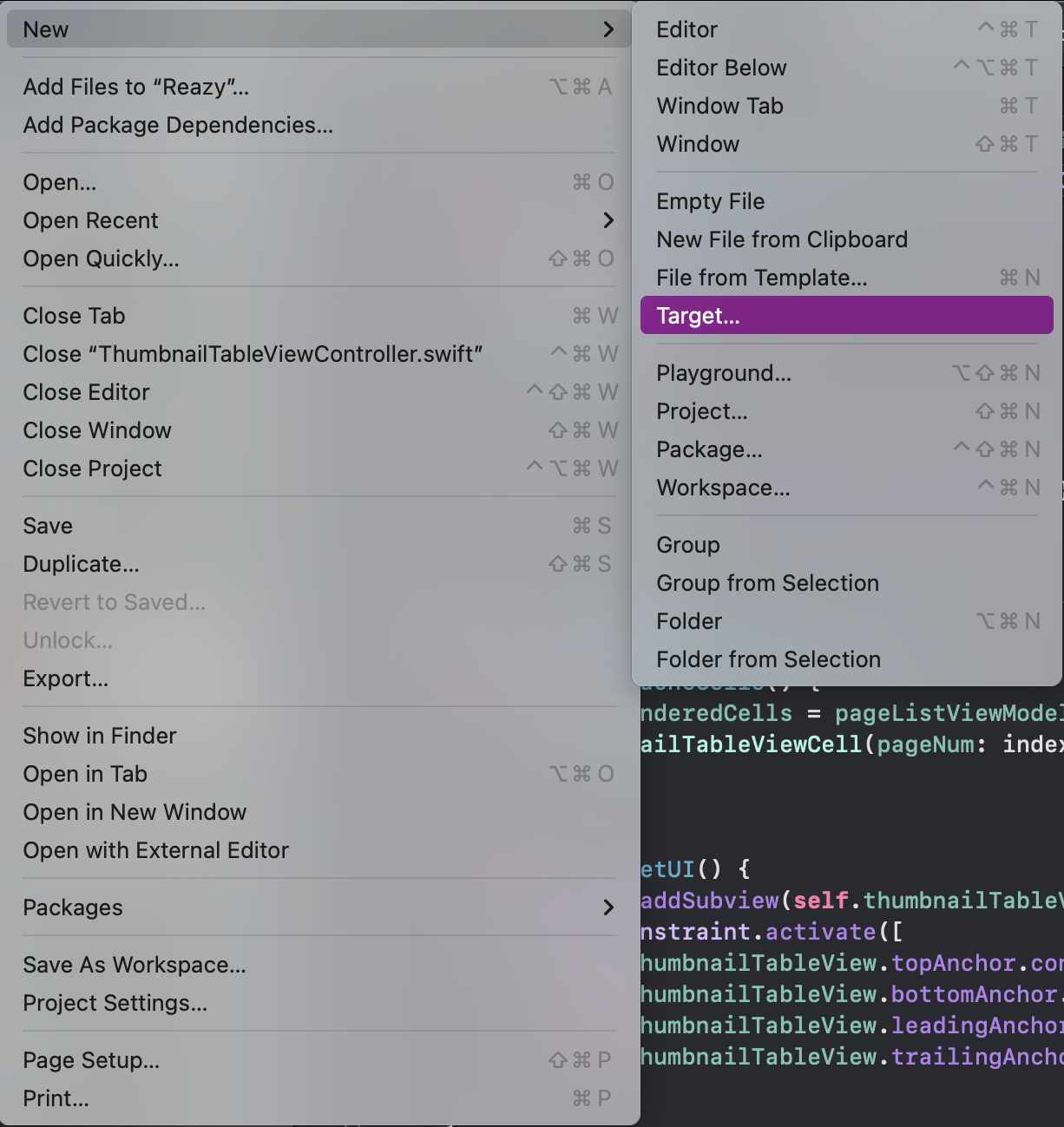Open Project Settings...
Image resolution: width=1064 pixels, height=1127 pixels.
click(x=115, y=1003)
